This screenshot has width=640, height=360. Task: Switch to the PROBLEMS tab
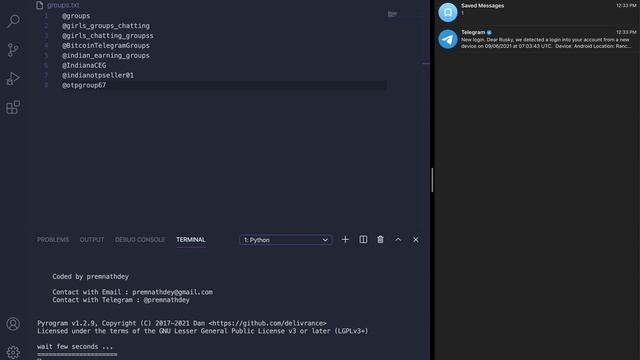pos(53,240)
